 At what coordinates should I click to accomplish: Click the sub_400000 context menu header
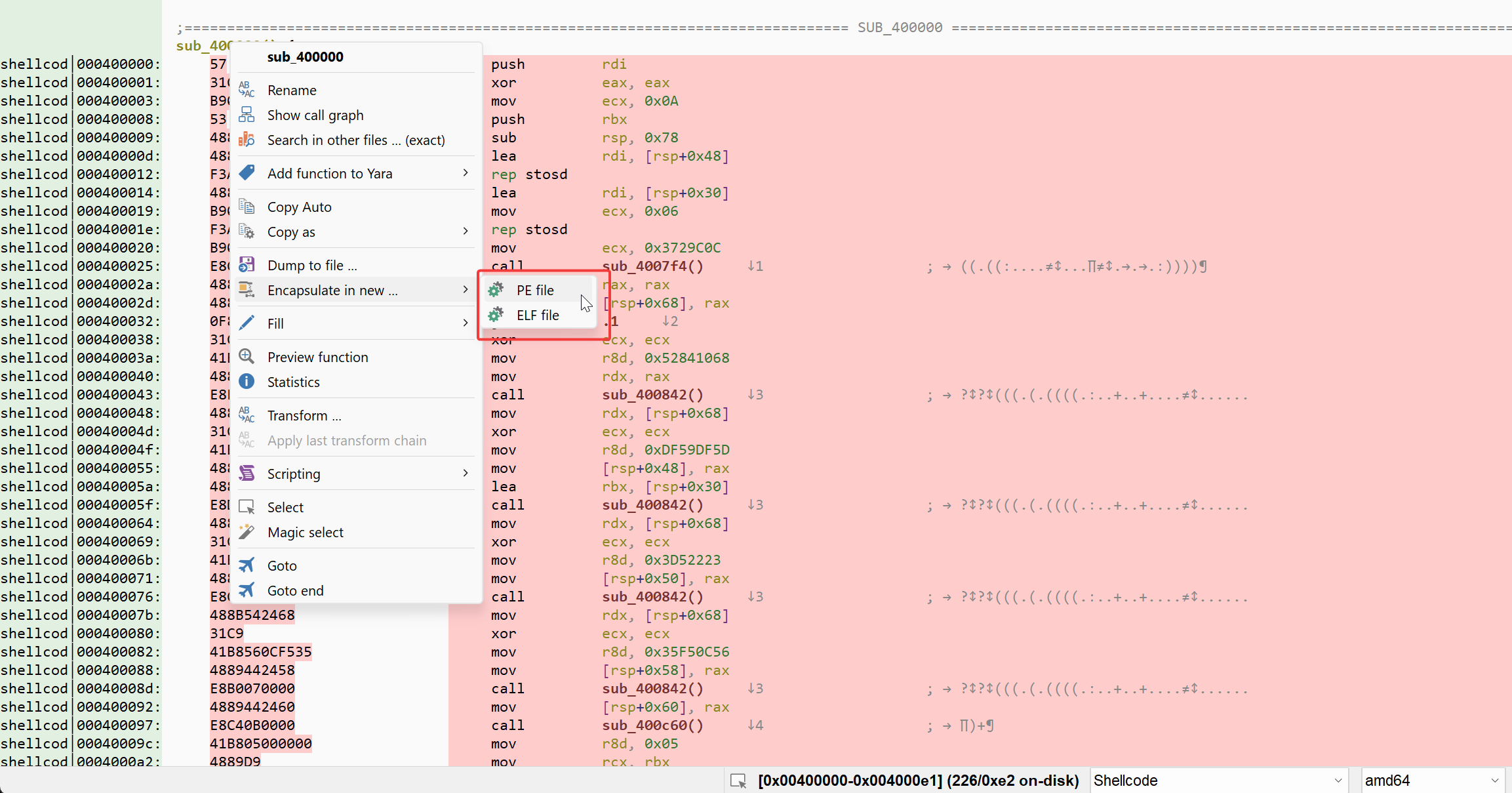[306, 56]
